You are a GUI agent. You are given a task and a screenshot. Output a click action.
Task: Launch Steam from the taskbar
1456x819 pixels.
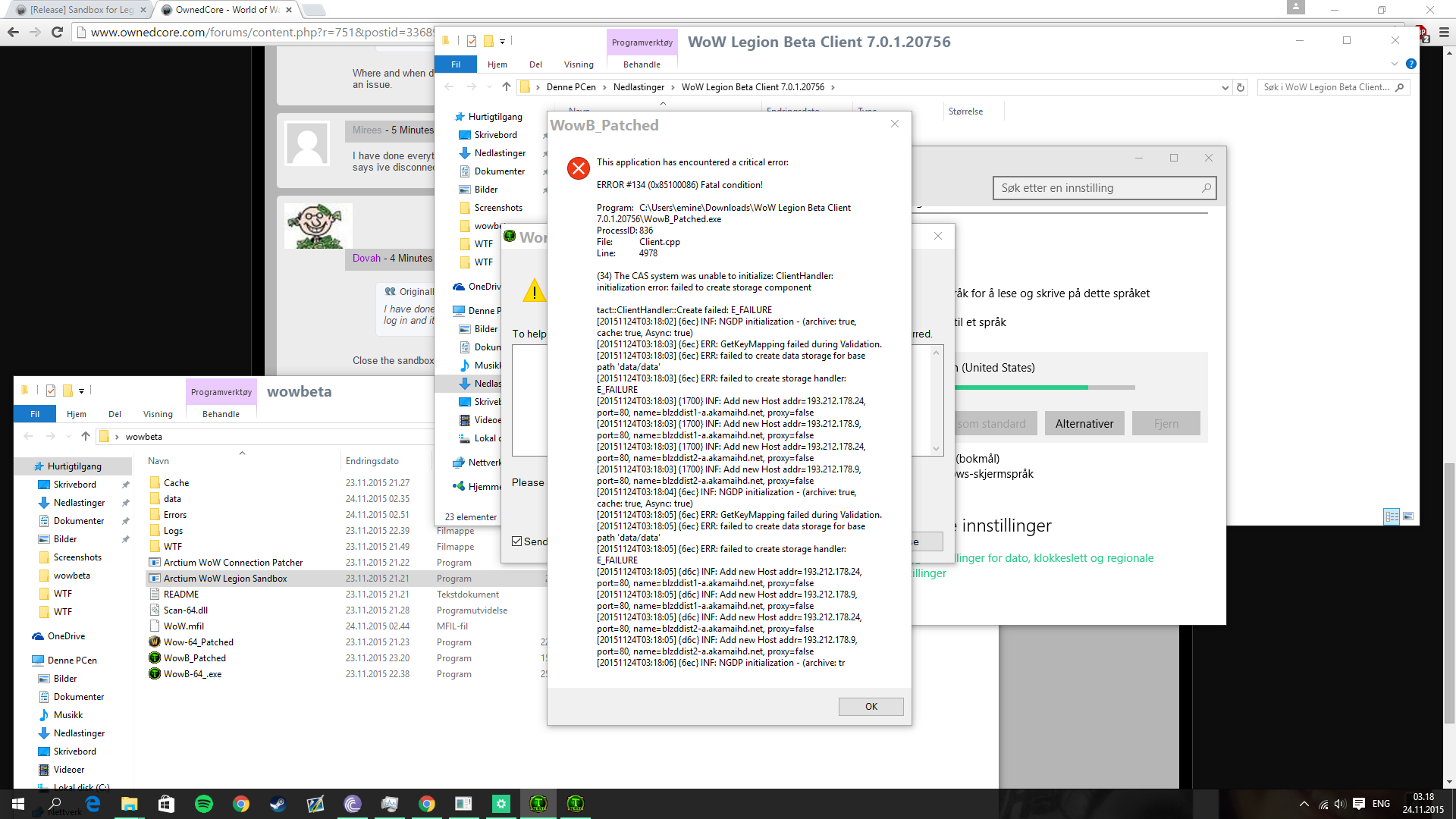click(x=278, y=804)
